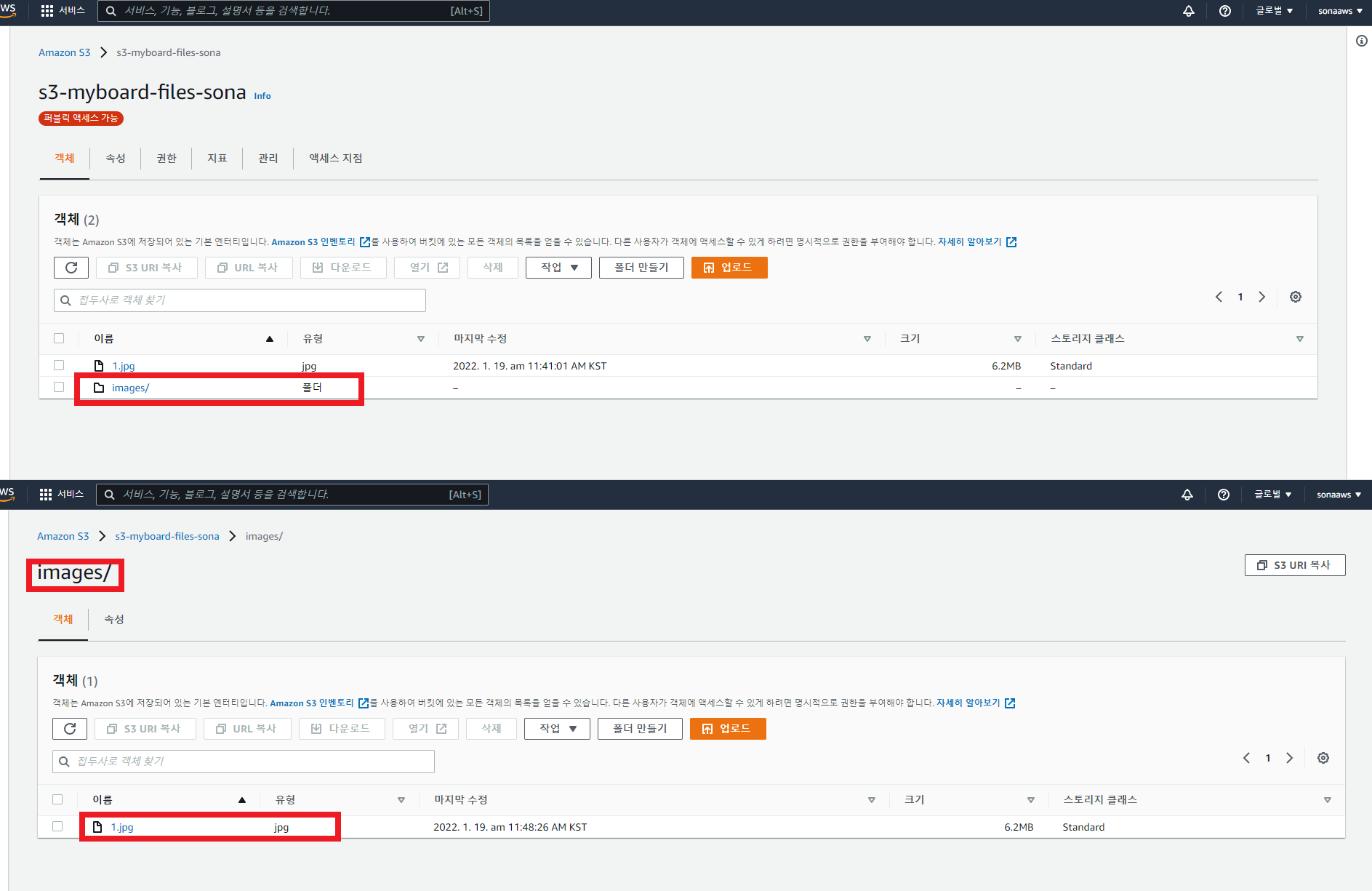Open the 1.jpg link inside images/
Viewport: 1372px width, 891px height.
click(x=122, y=827)
